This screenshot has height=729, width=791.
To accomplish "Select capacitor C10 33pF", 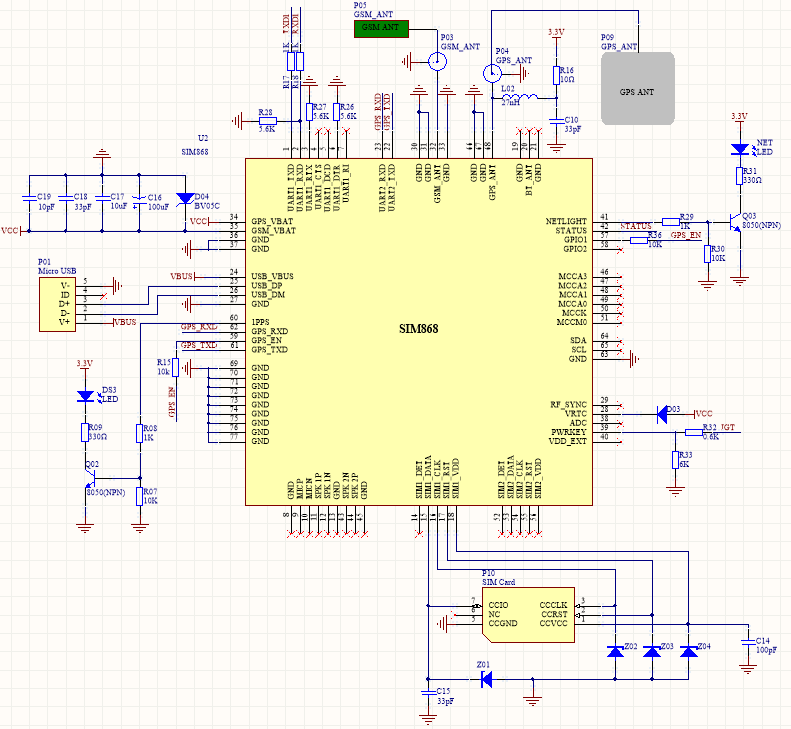I will [556, 121].
